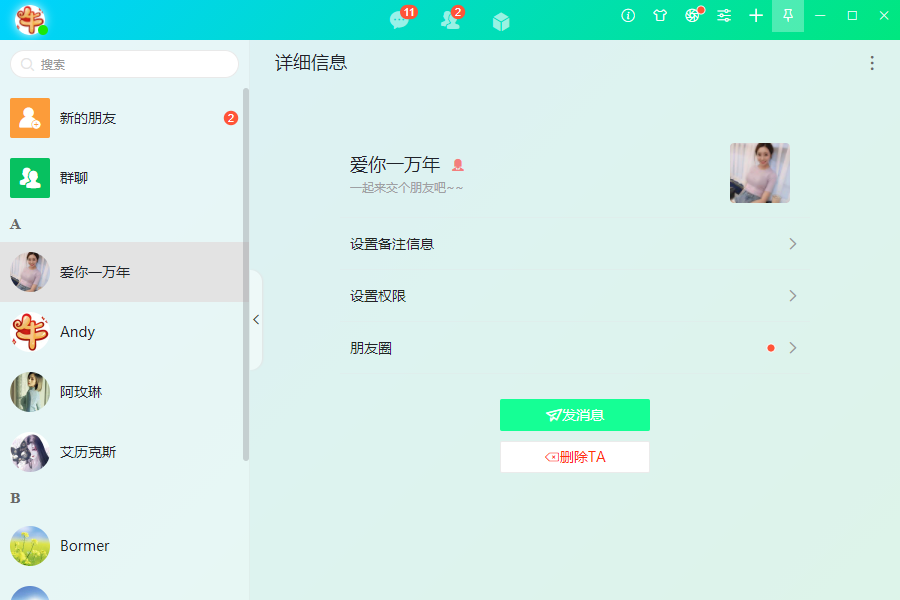The height and width of the screenshot is (600, 900).
Task: Switch to the contacts tab with 2 notifications
Action: pyautogui.click(x=452, y=19)
